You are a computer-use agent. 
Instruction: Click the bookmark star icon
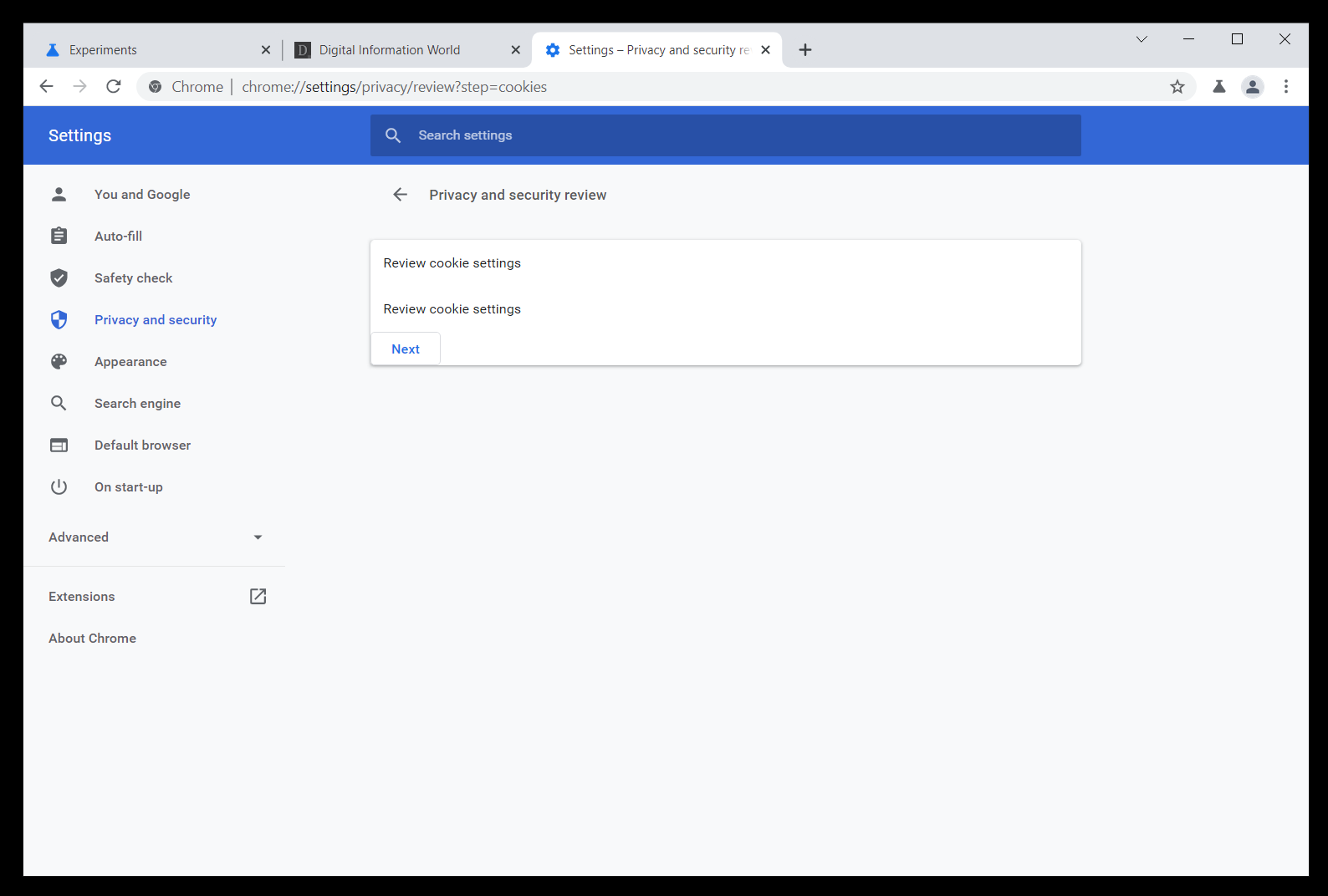[x=1177, y=87]
